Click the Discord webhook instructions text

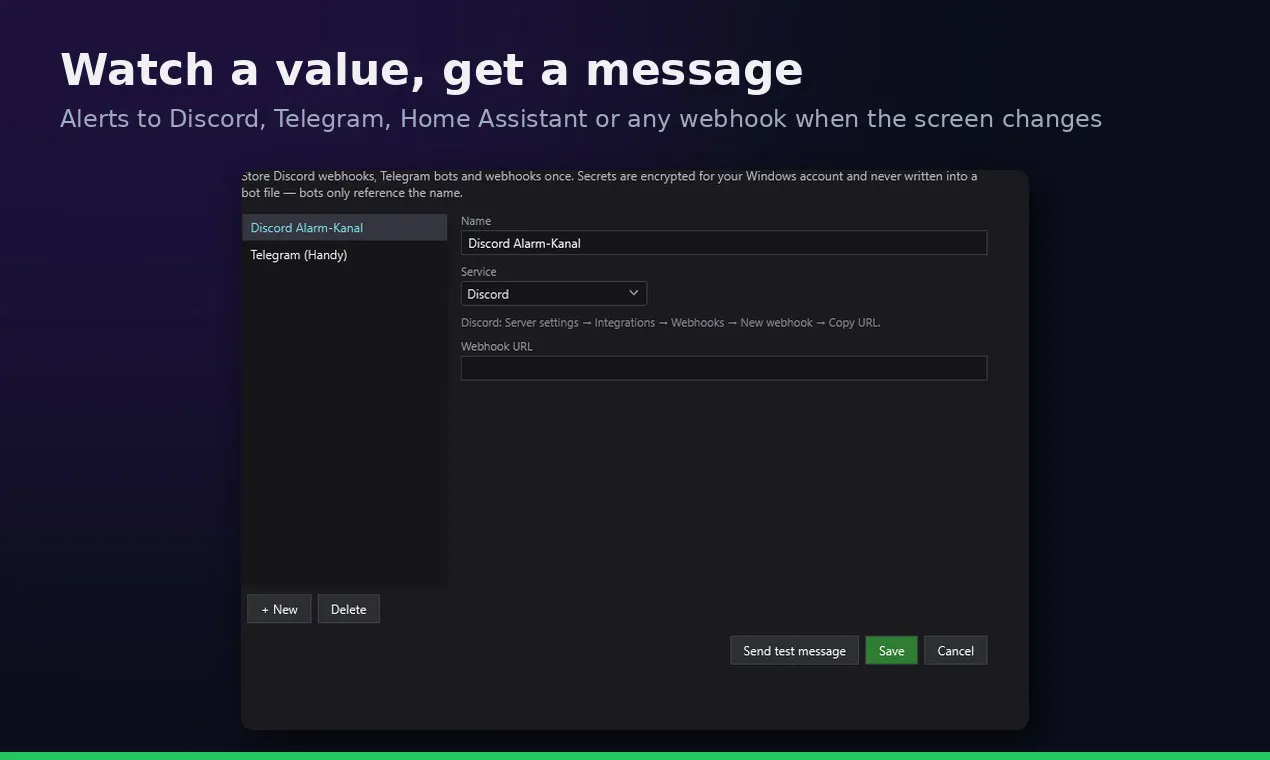pos(670,323)
